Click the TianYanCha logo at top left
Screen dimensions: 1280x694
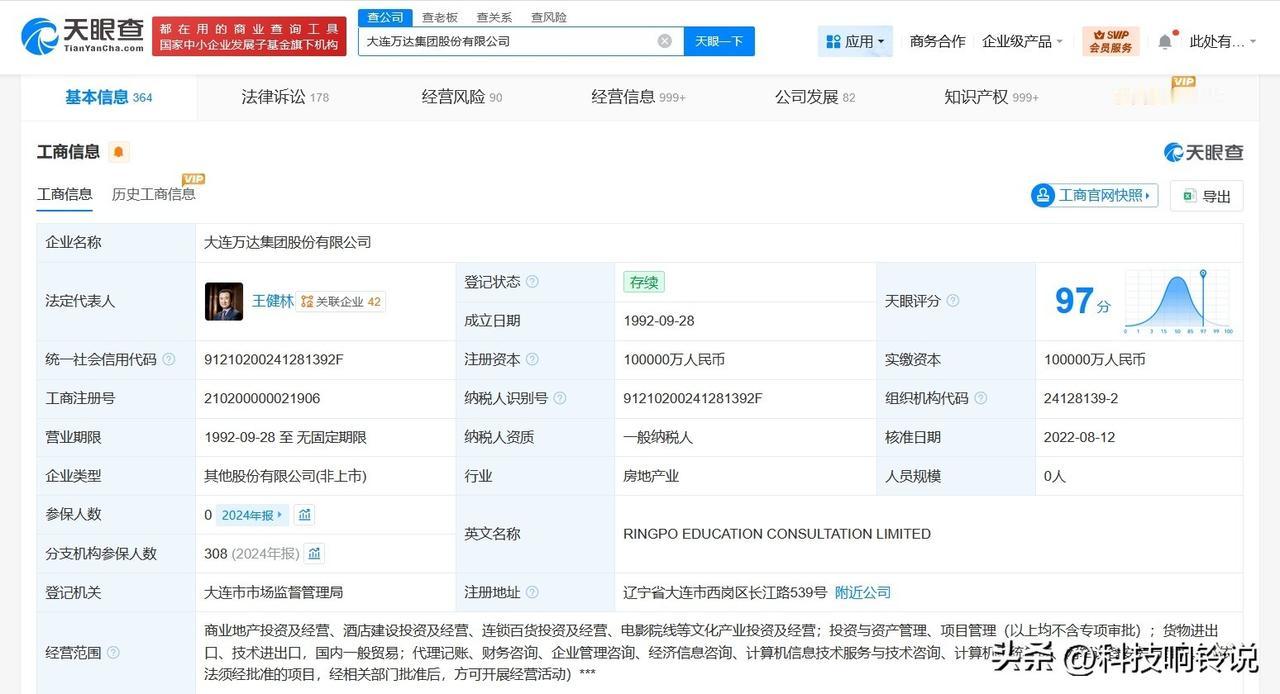[x=82, y=36]
